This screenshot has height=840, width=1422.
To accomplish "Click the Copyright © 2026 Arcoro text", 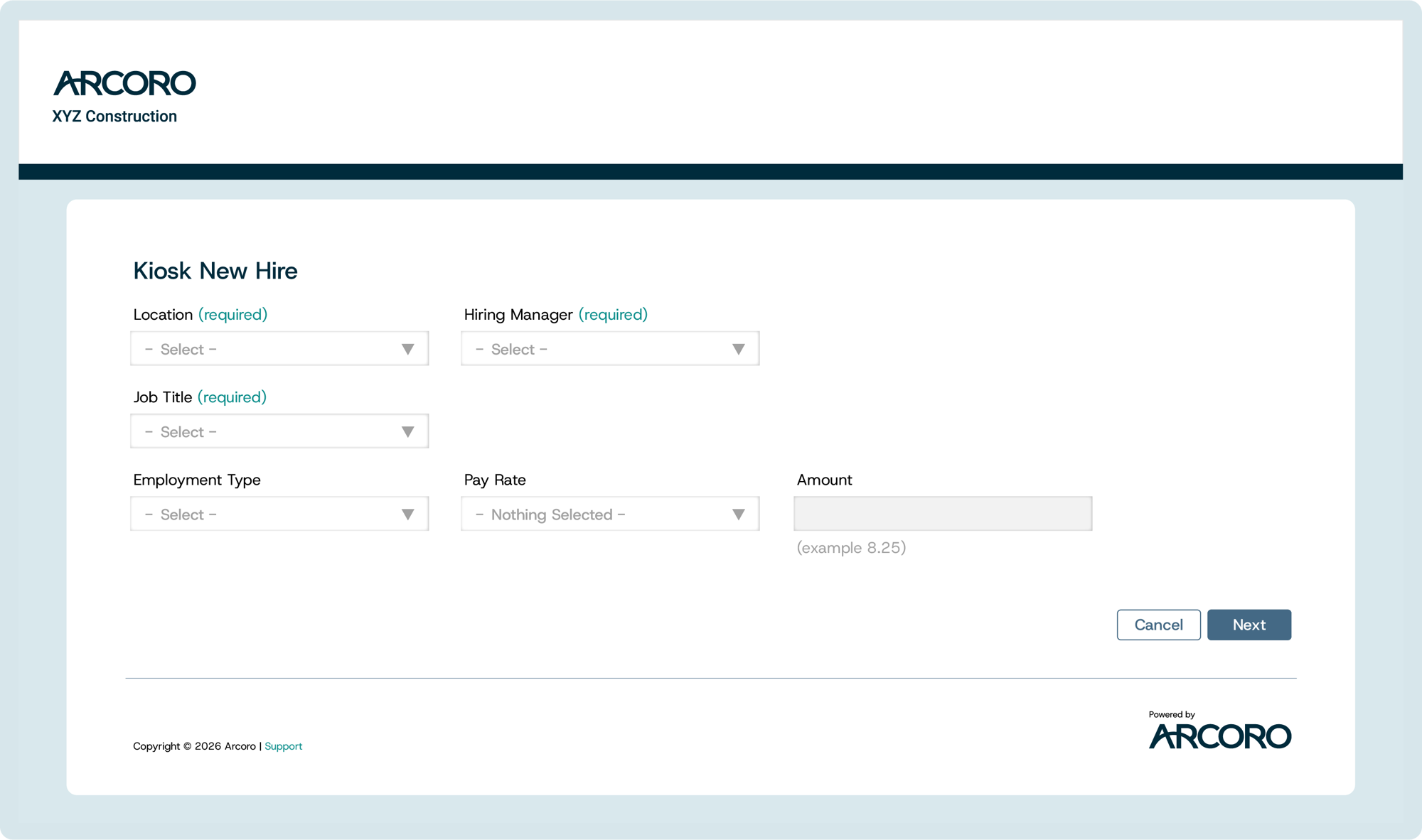I will (194, 746).
